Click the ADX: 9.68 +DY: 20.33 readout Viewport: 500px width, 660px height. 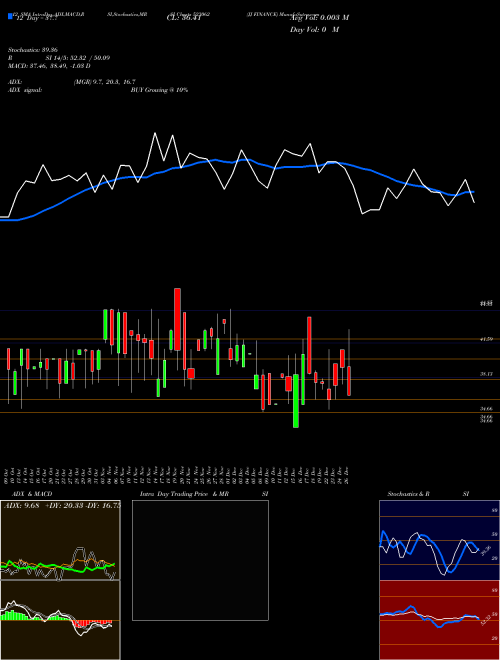coord(62,506)
